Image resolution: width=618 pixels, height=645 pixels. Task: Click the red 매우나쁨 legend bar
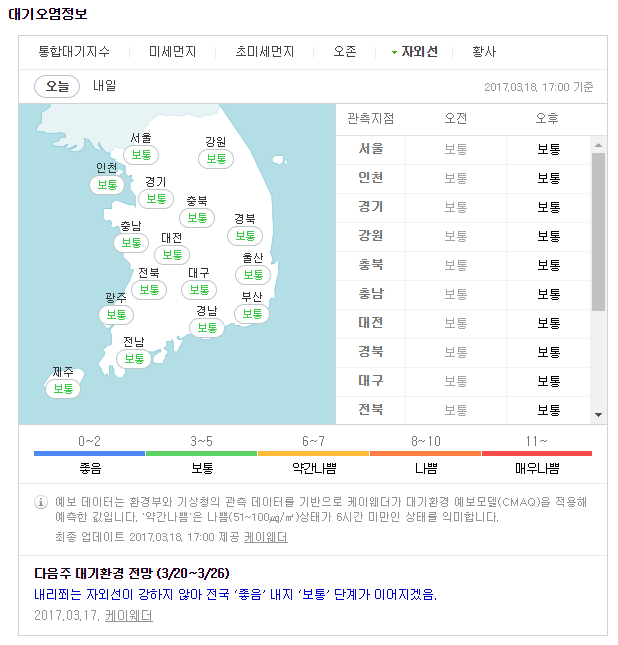[537, 453]
